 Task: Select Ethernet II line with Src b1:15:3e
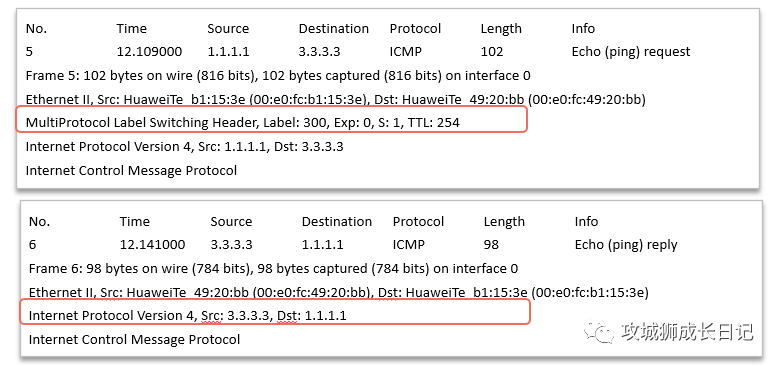point(335,100)
